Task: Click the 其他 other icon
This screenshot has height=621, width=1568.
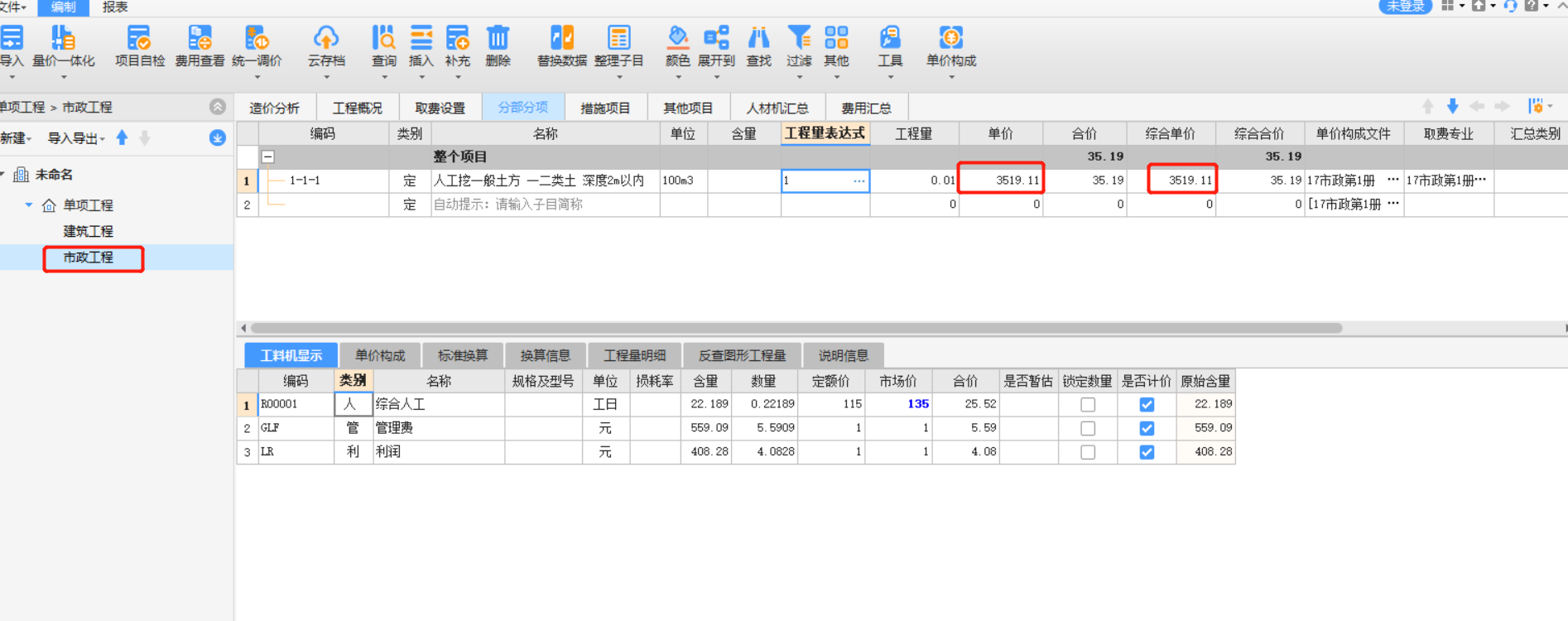Action: (x=836, y=38)
